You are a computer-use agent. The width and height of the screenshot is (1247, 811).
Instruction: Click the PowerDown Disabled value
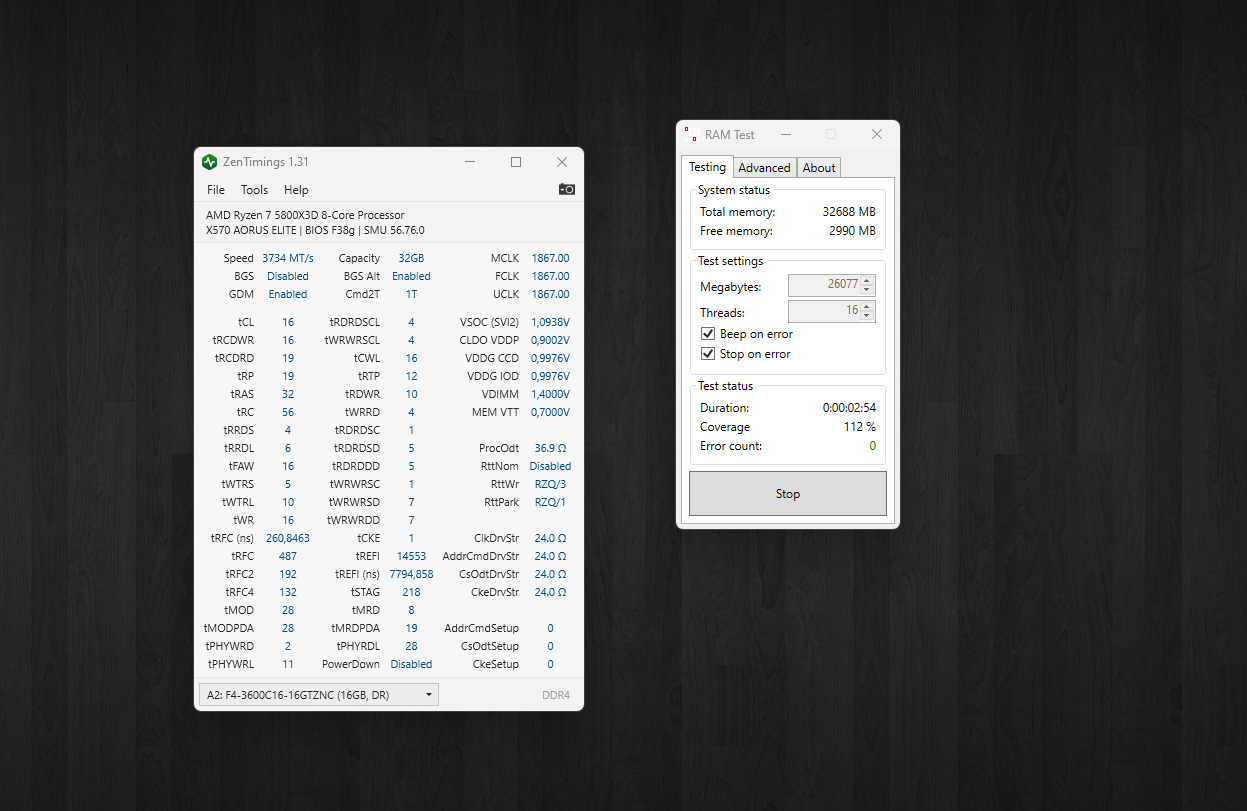tap(411, 664)
